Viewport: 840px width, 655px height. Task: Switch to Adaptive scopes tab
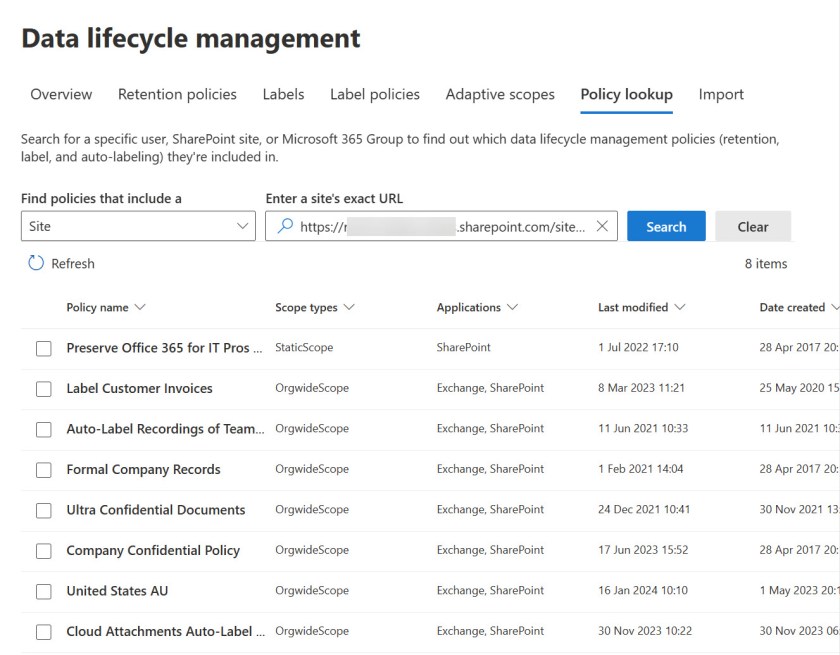tap(500, 94)
